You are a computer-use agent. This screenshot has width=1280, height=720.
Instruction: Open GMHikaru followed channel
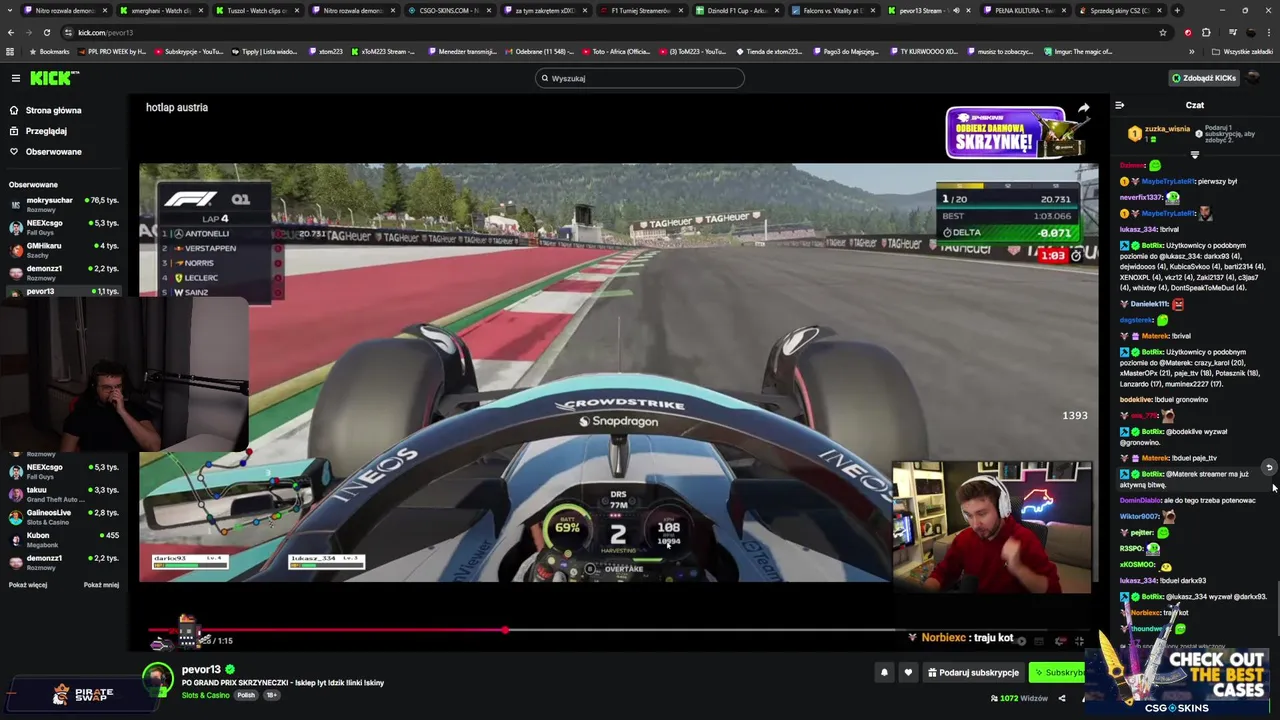(64, 249)
